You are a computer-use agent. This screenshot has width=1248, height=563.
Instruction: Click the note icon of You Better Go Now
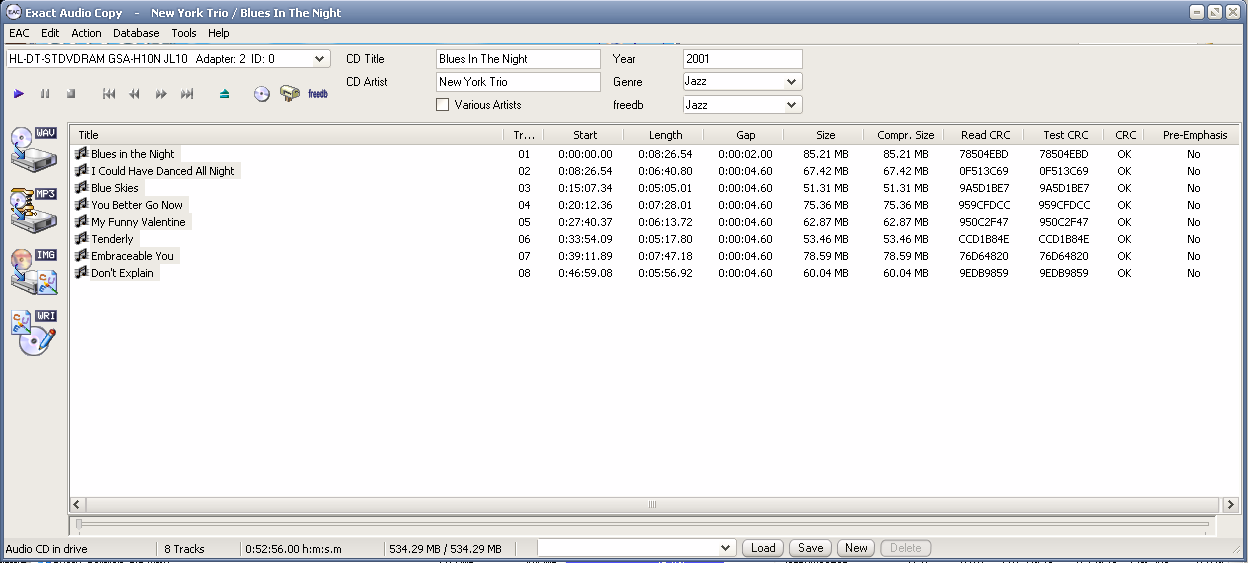[x=82, y=205]
